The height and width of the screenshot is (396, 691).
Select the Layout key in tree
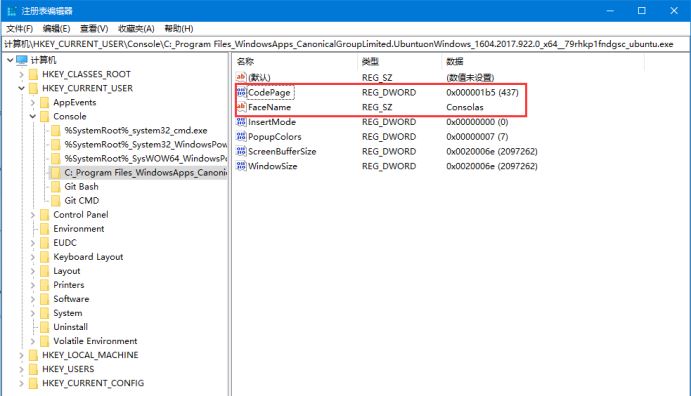click(67, 271)
